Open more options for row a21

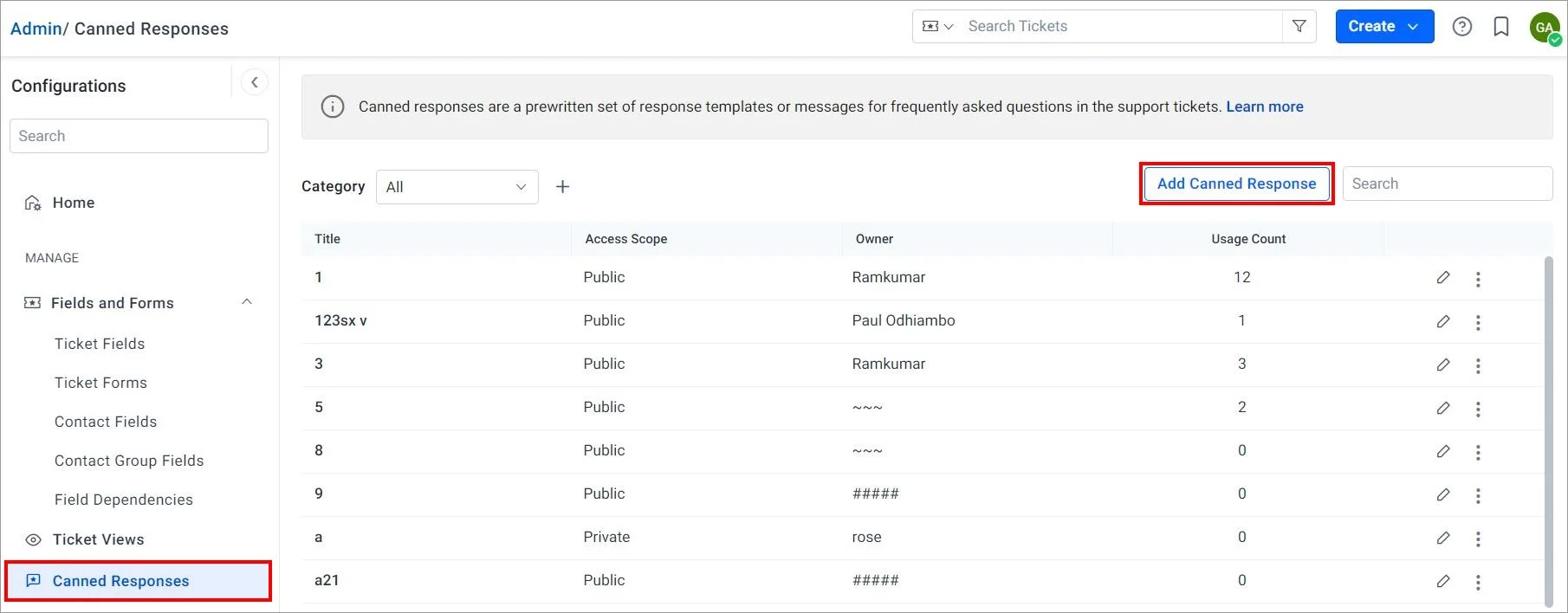pos(1478,582)
